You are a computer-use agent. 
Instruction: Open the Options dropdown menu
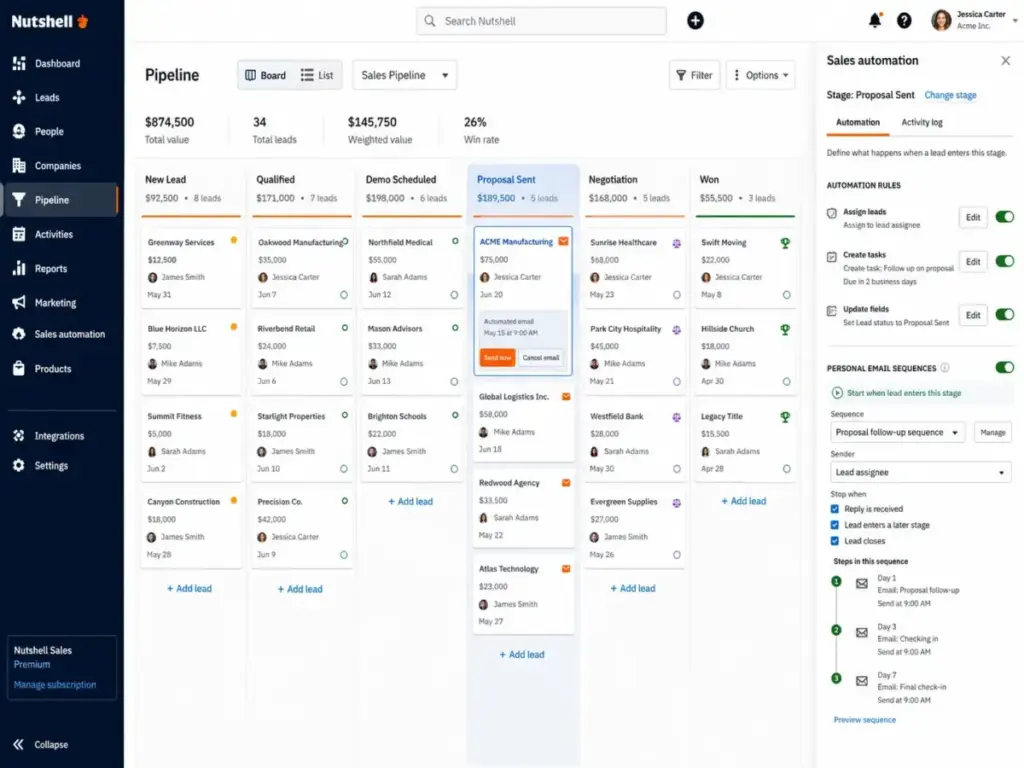coord(761,75)
